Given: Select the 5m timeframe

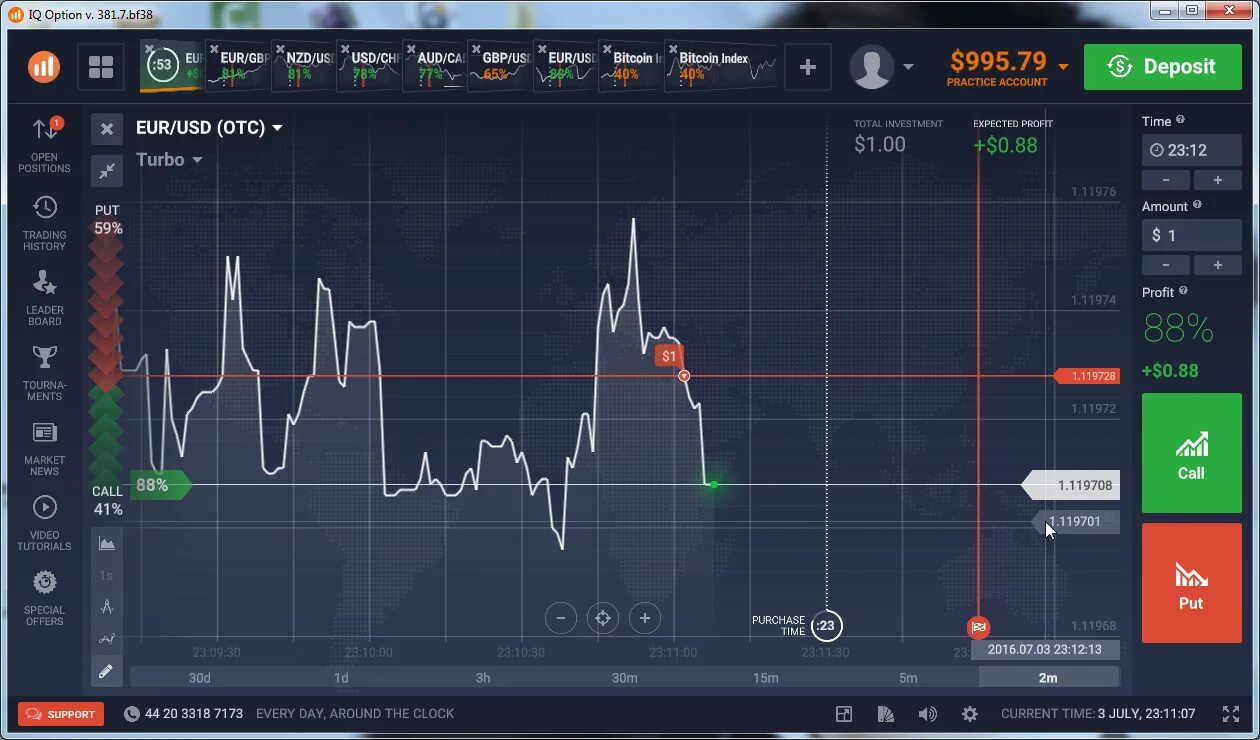Looking at the screenshot, I should (908, 678).
